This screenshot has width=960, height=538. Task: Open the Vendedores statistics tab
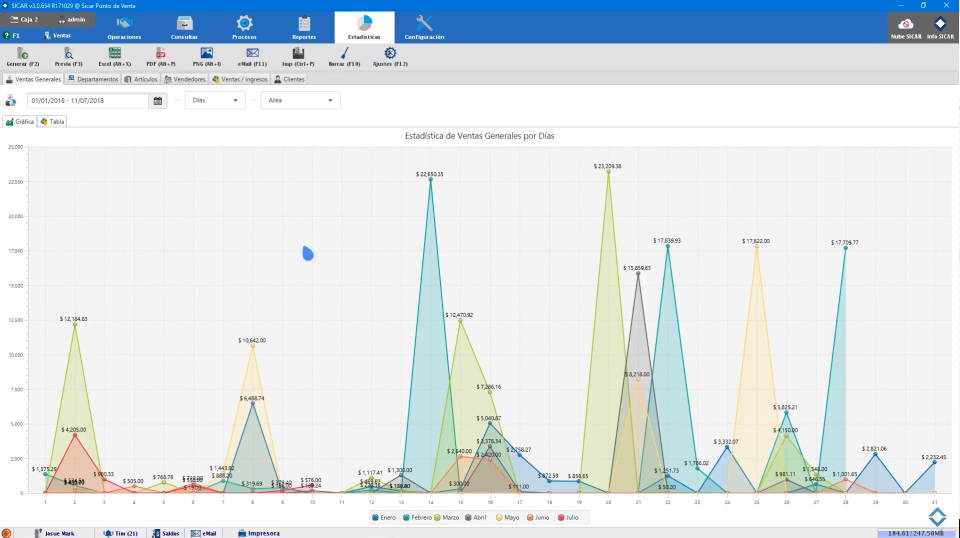185,79
